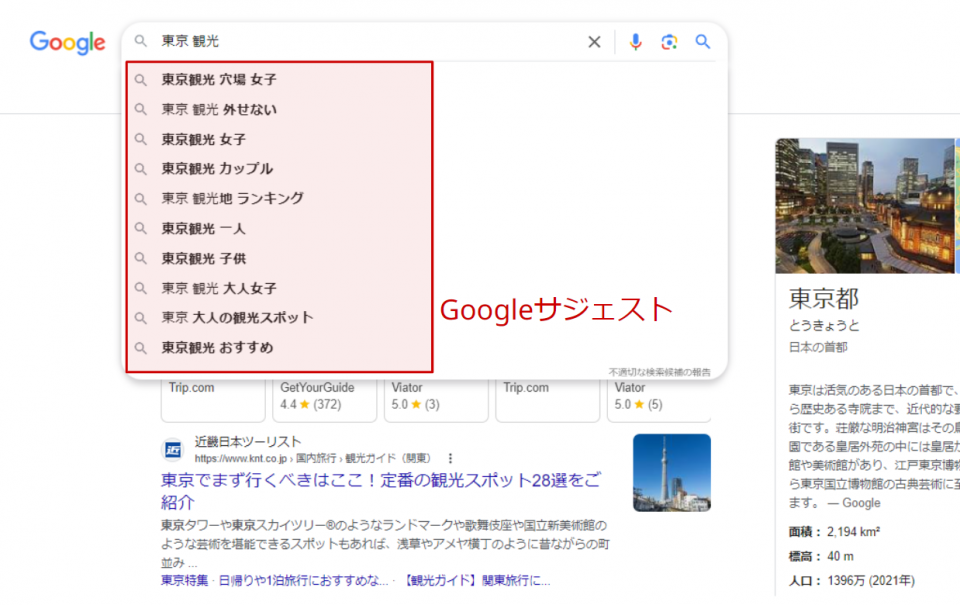Select suggestion 東京観光 穴場 女子

point(219,79)
